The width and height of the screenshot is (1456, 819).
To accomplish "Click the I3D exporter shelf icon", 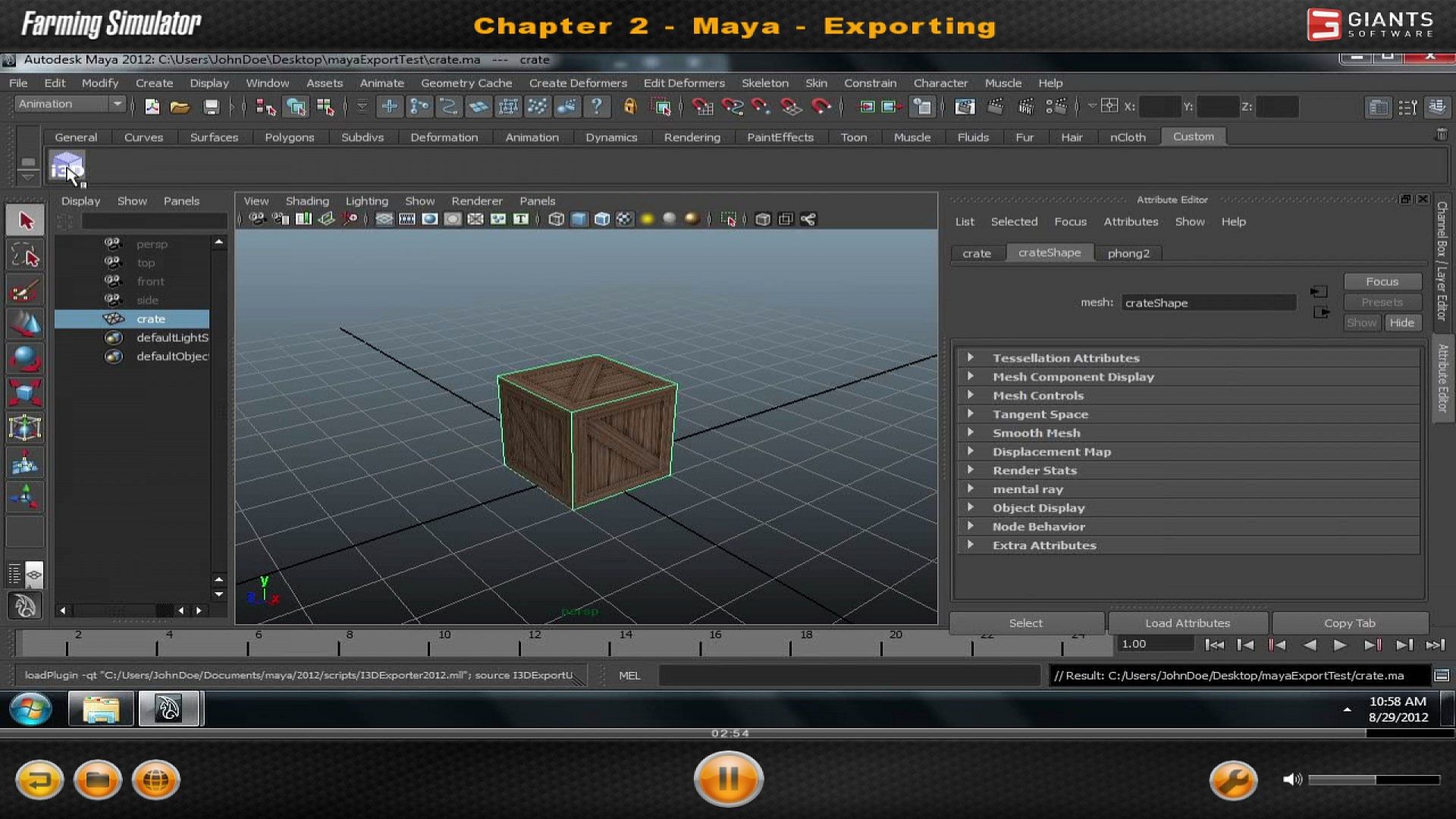I will [x=66, y=166].
